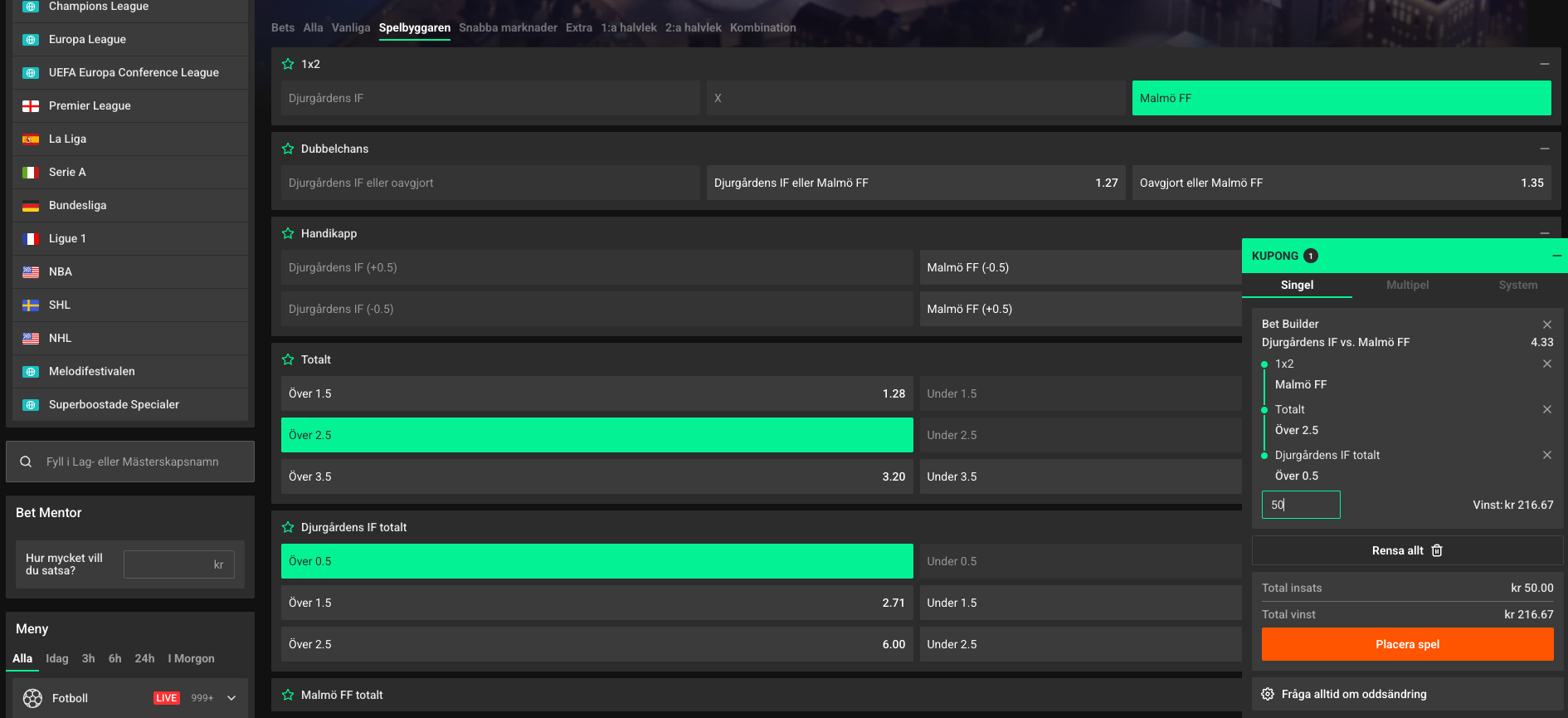This screenshot has height=718, width=1568.
Task: Deselect Över 2.5 in Totalt
Action: coord(597,435)
